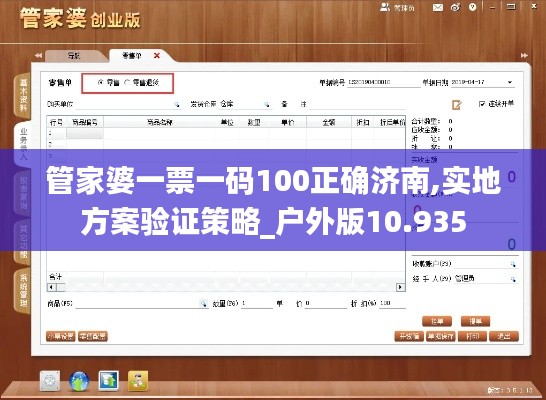
Task: Click the 挂单 button
Action: click(x=437, y=321)
